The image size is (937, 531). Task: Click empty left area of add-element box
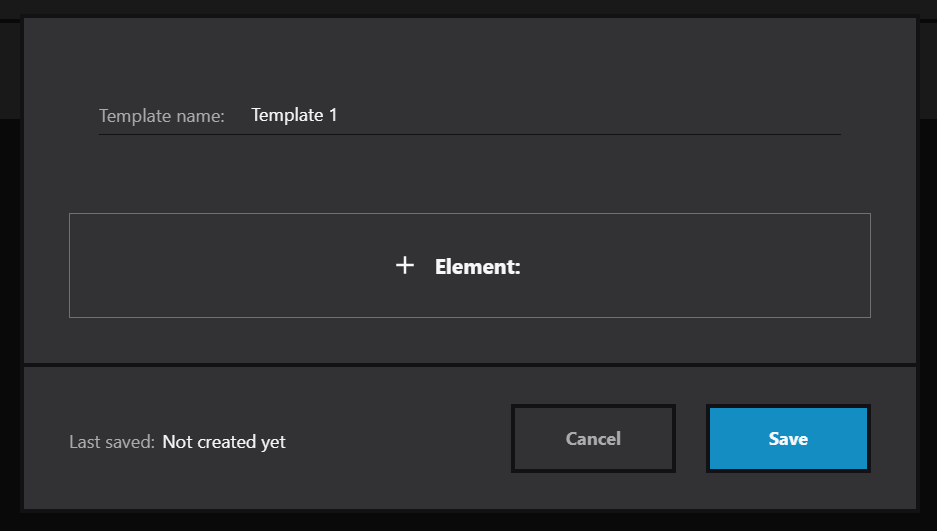point(227,265)
